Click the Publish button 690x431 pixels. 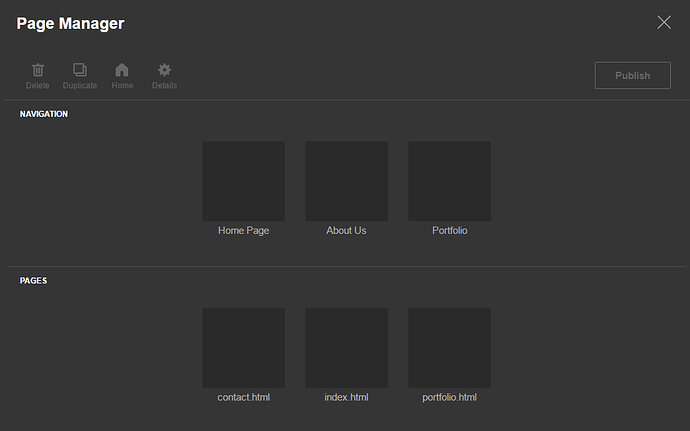(633, 75)
